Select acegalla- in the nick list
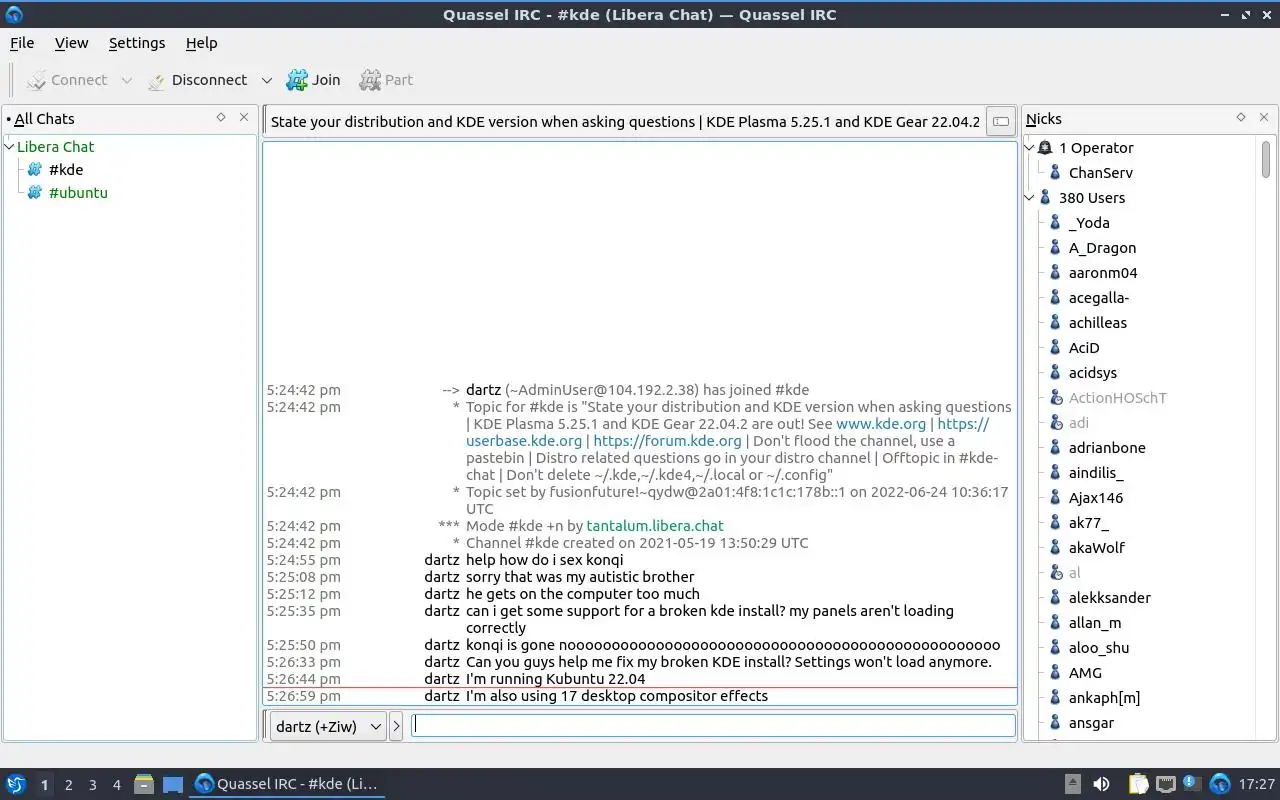 coord(1099,297)
